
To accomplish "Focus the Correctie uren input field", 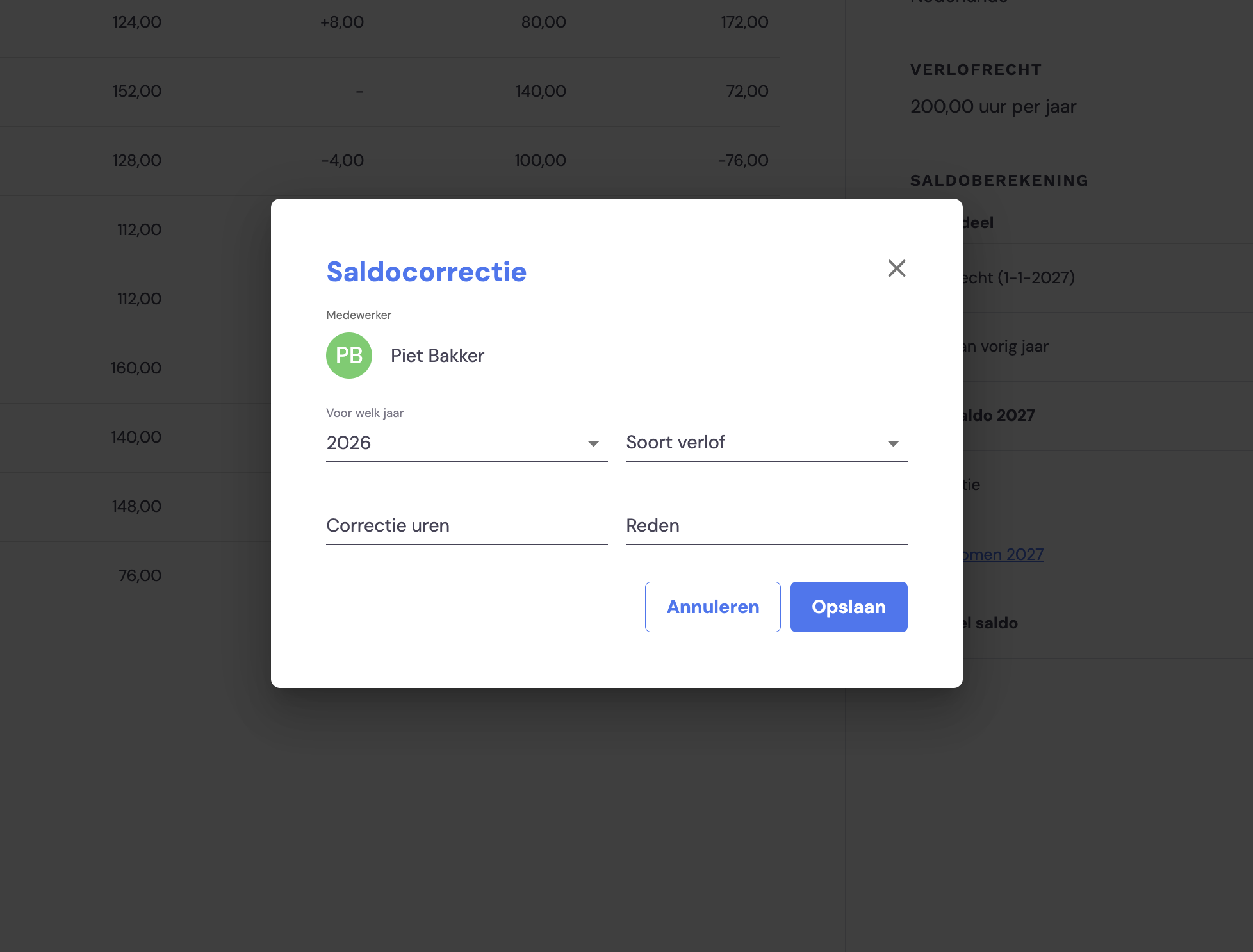I will 466,526.
